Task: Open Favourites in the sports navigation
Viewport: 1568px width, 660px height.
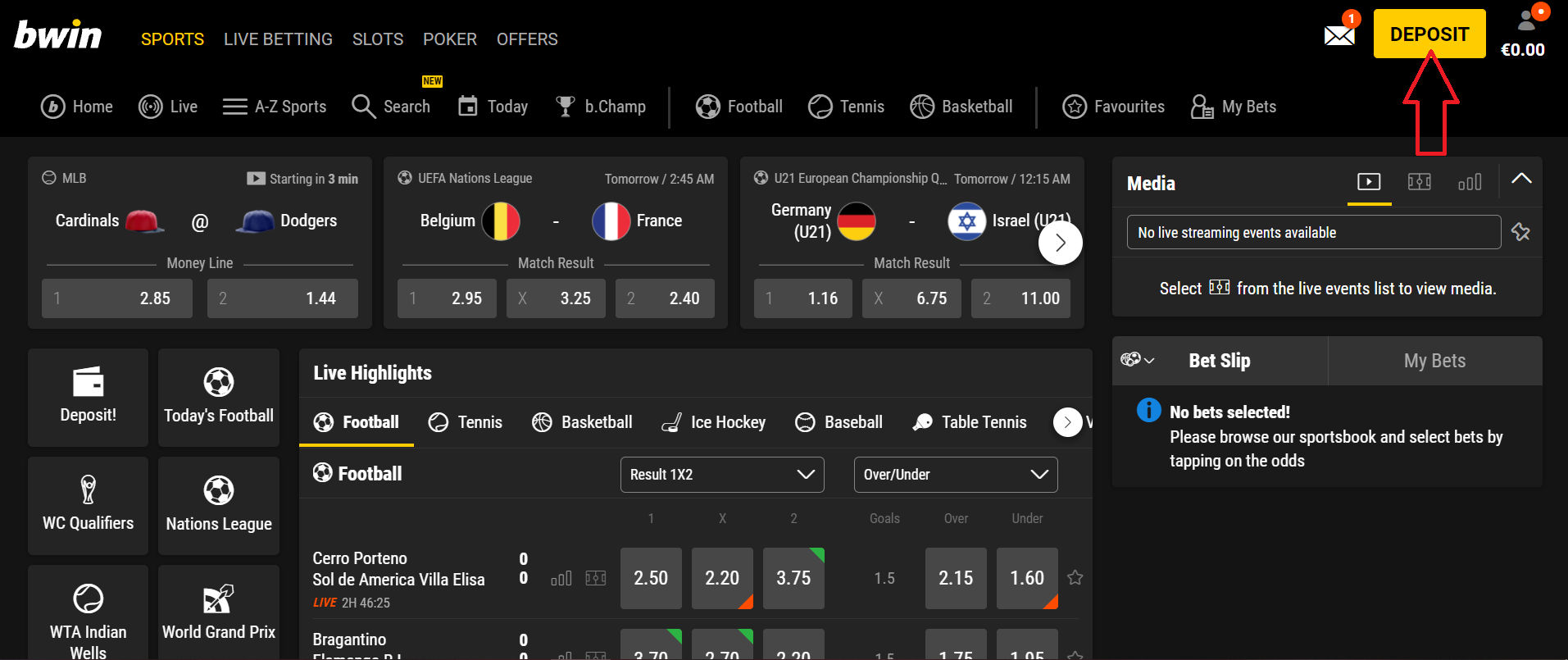Action: 1114,107
